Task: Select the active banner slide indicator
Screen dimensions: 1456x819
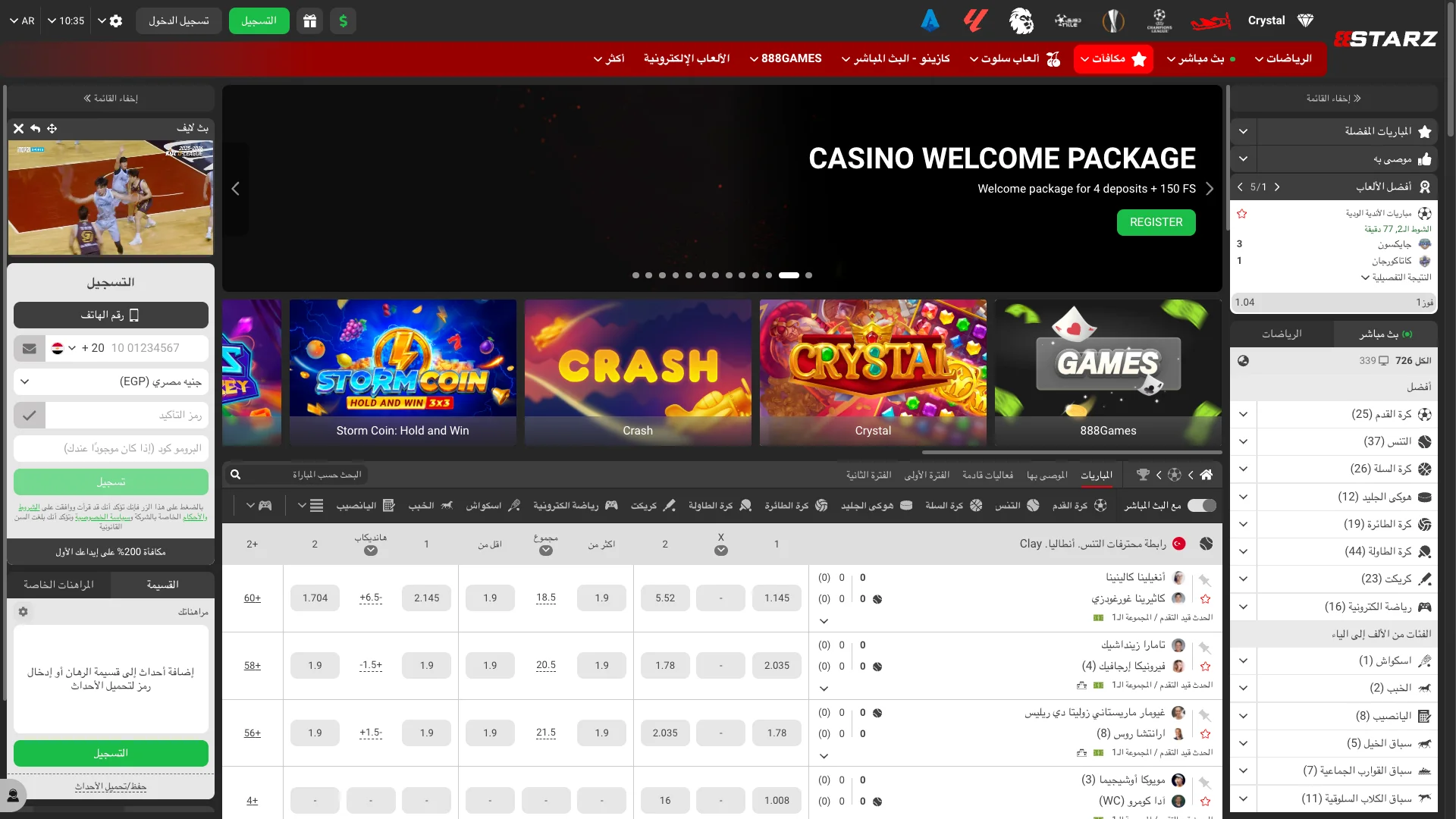Action: (x=789, y=275)
